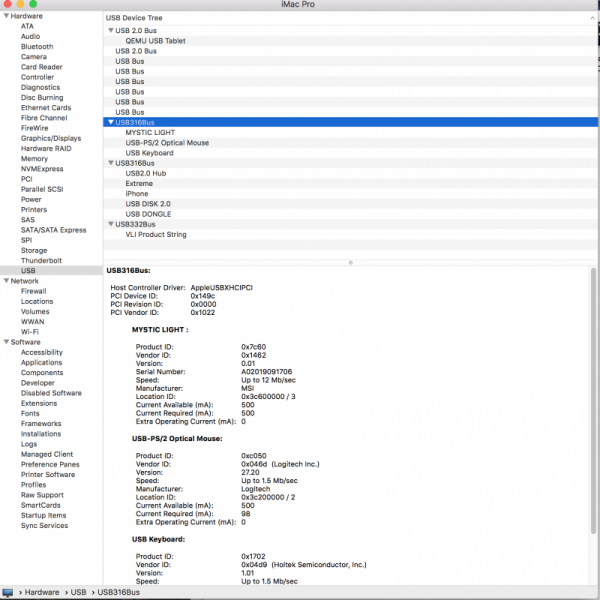Image resolution: width=600 pixels, height=600 pixels.
Task: Collapse the USB 2.0 Bus with QEMU tablet
Action: [x=111, y=30]
